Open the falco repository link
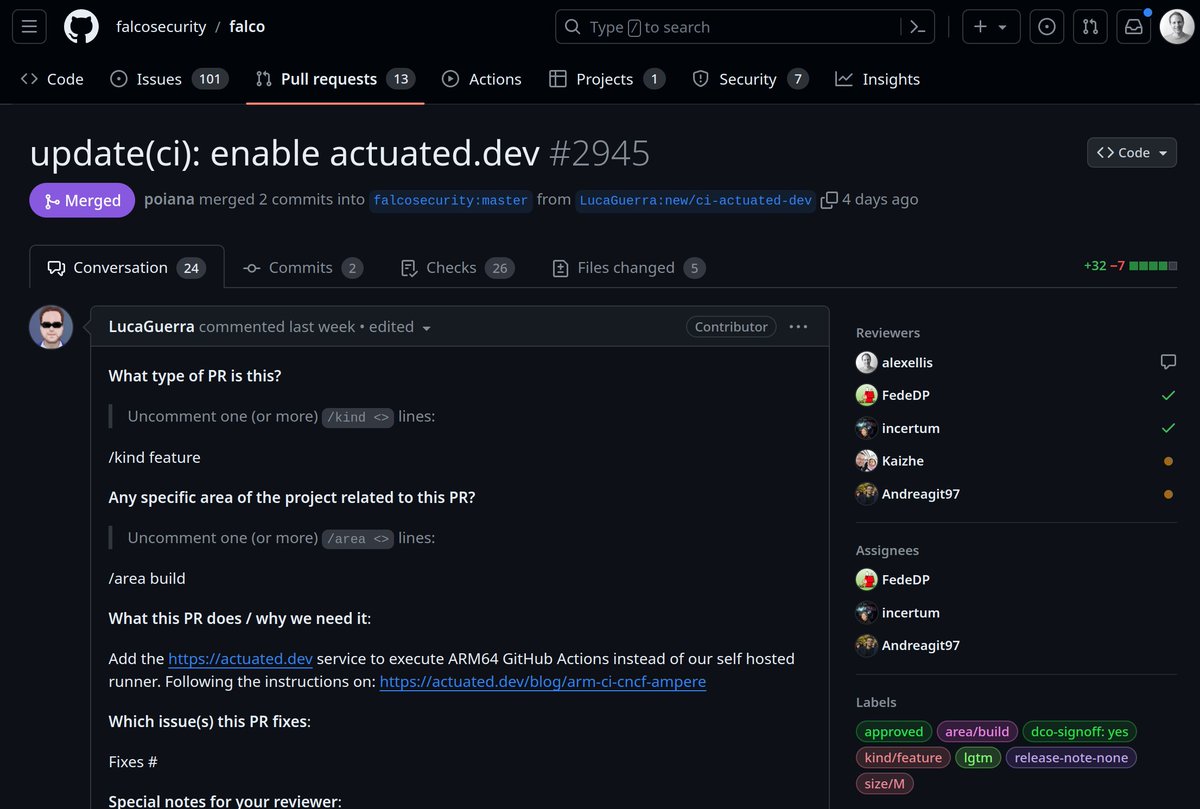1200x809 pixels. coord(247,27)
